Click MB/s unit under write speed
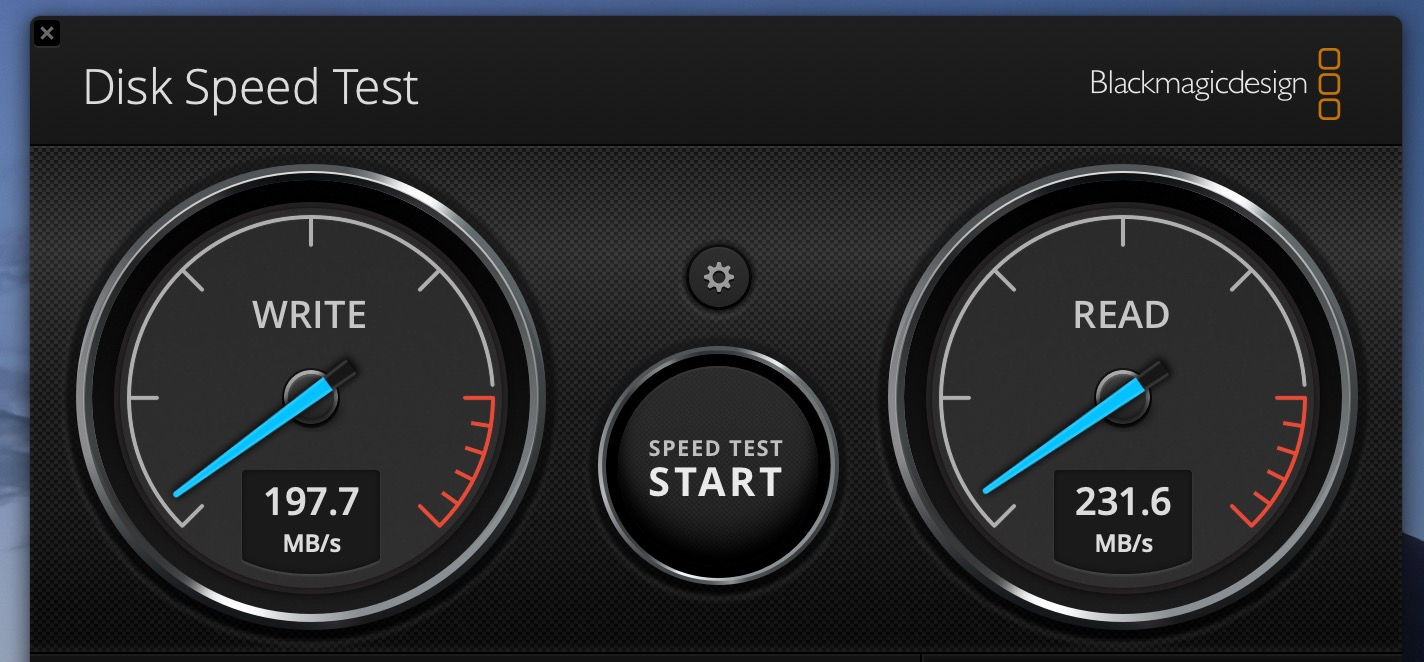 tap(311, 543)
